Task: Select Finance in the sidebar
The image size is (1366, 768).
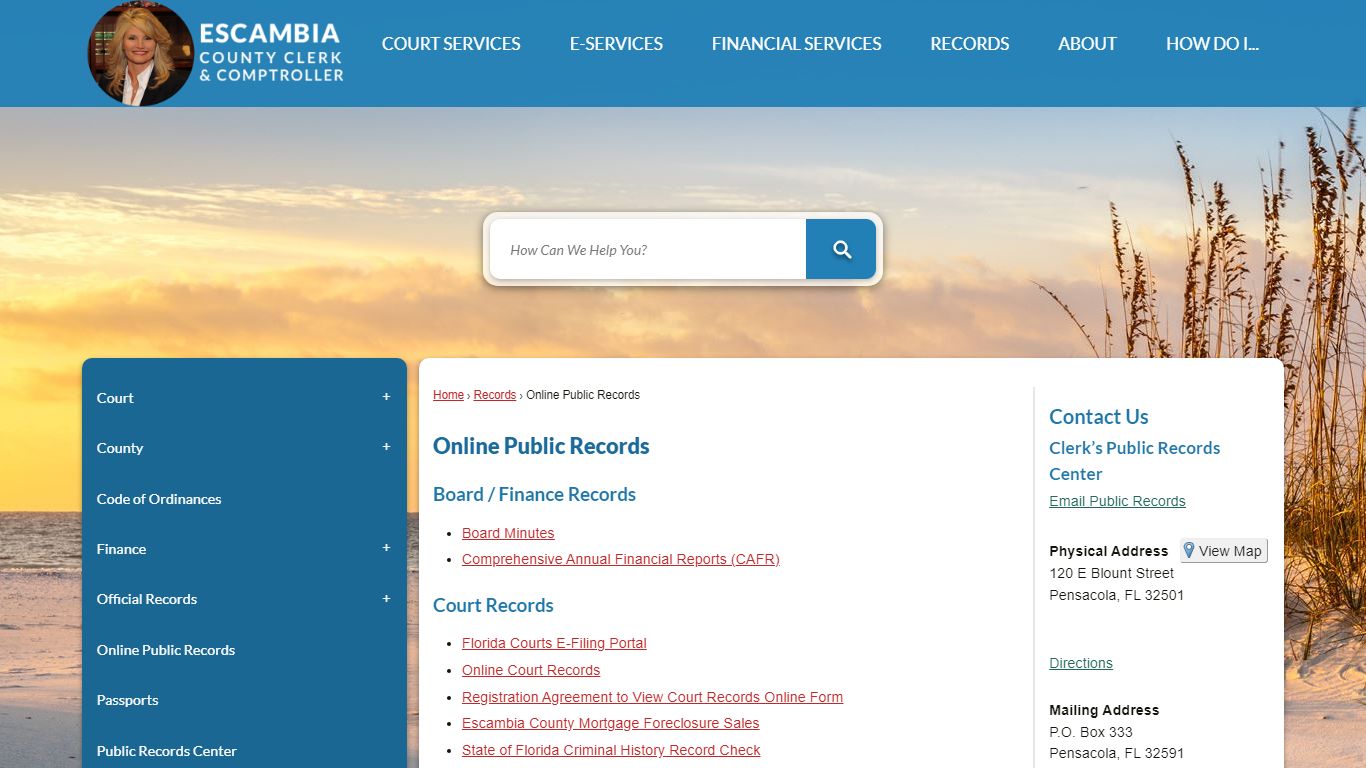Action: point(121,549)
